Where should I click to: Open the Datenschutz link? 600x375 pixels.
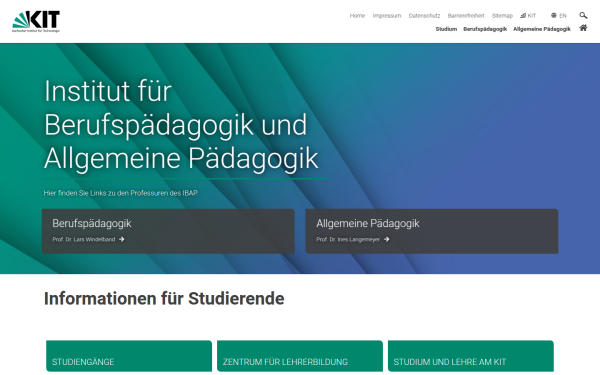pos(424,16)
